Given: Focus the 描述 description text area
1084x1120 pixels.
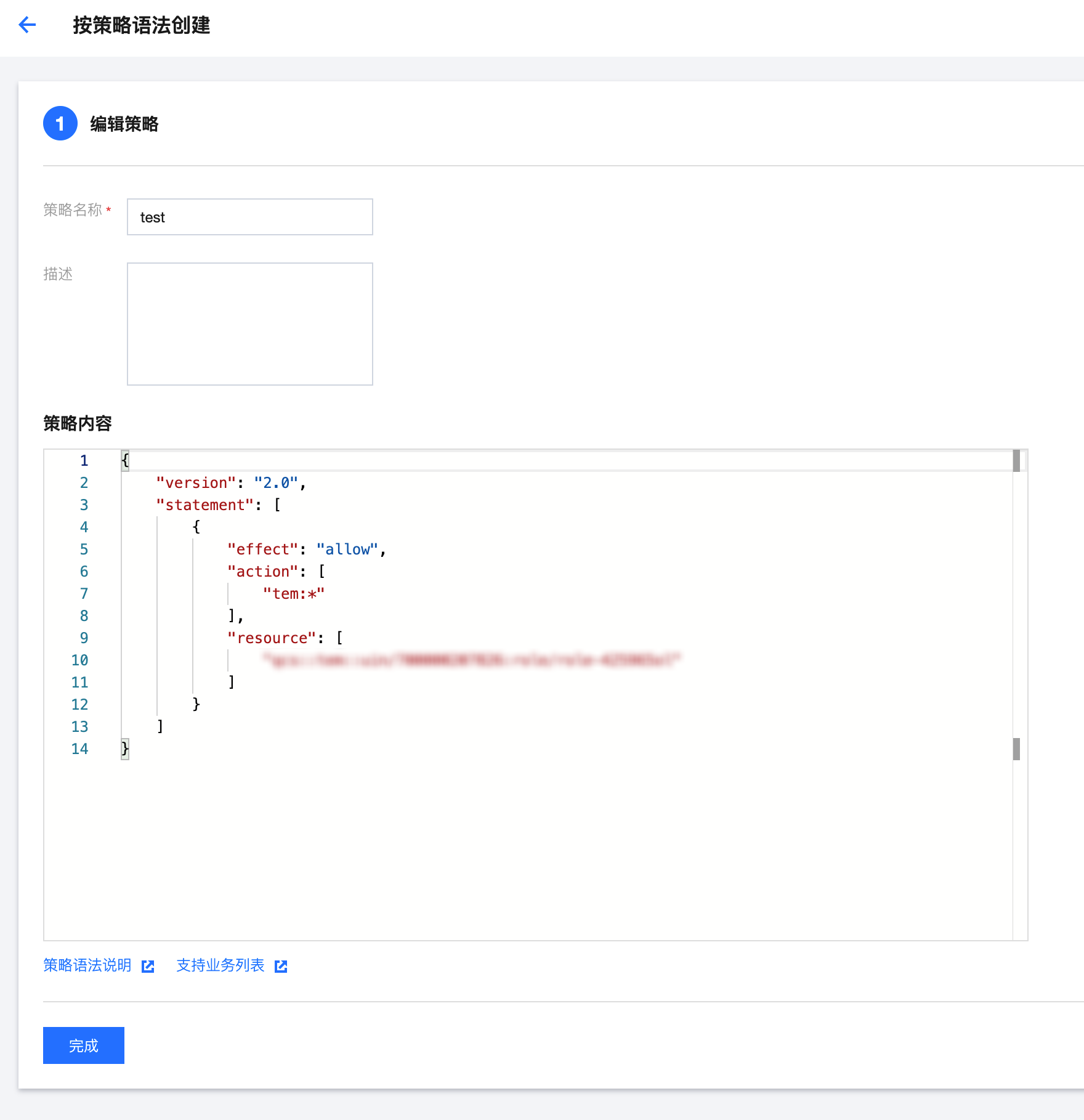Looking at the screenshot, I should [x=250, y=324].
